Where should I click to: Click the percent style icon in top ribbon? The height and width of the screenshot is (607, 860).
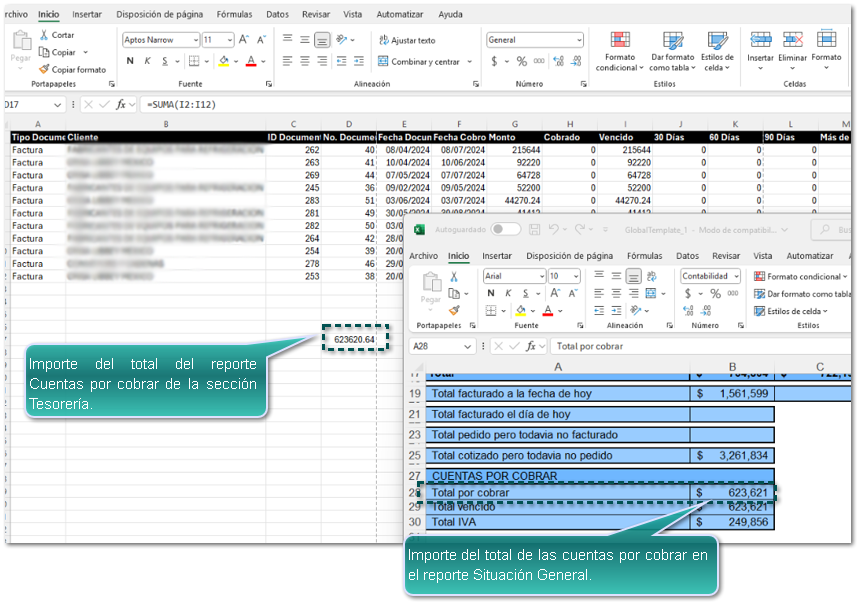pos(521,62)
